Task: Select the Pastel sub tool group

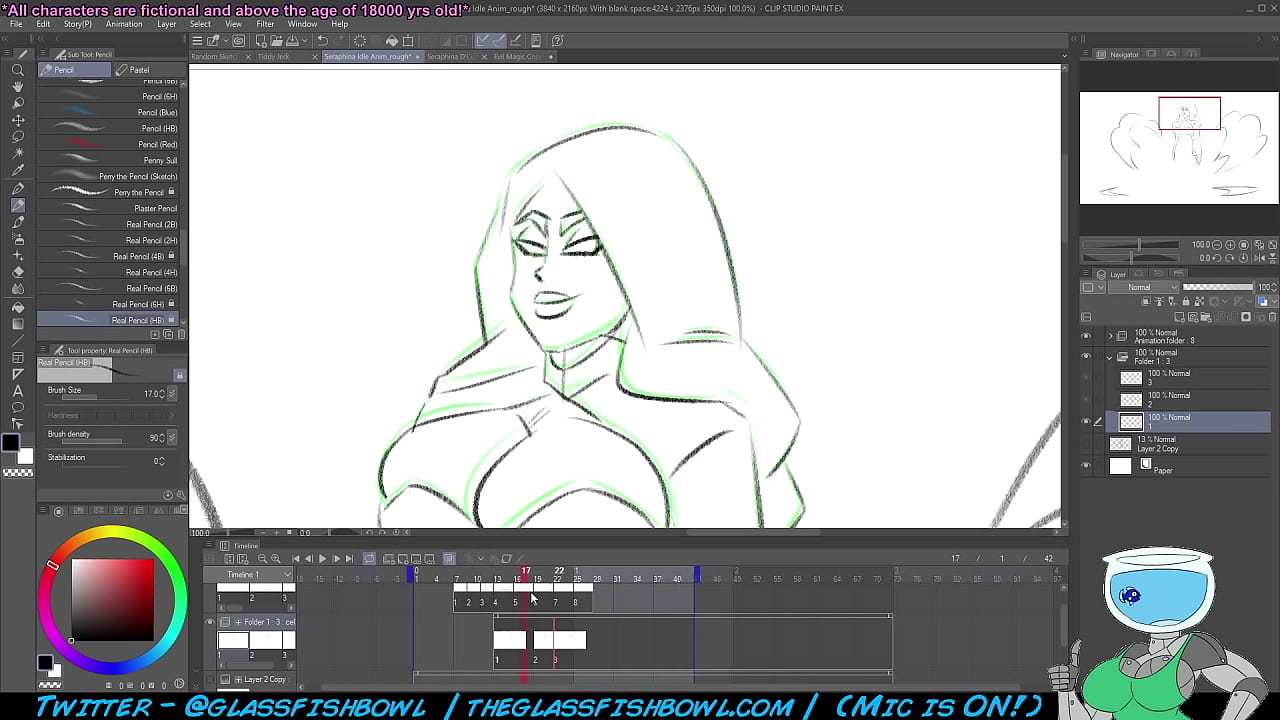Action: coord(138,70)
